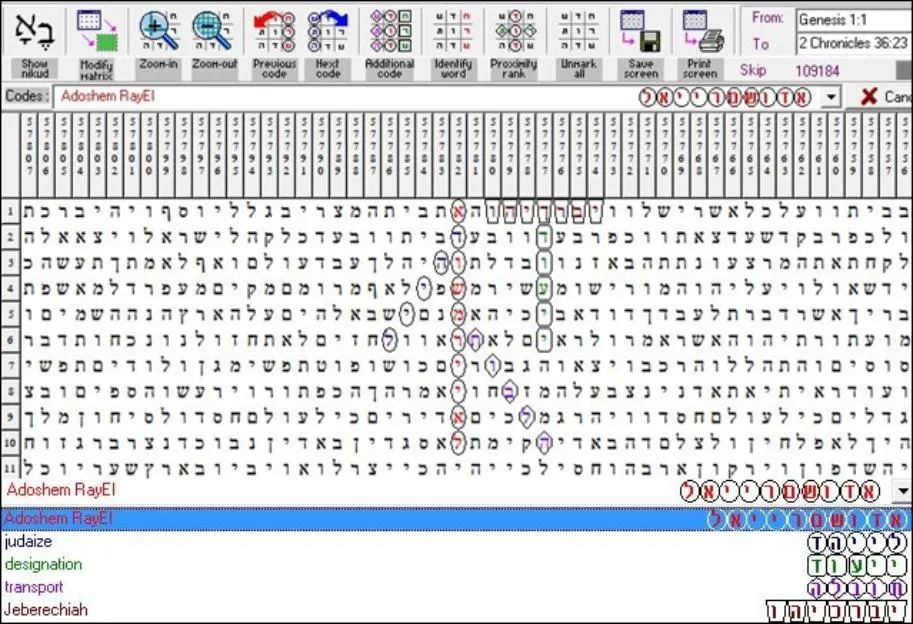
Task: Click the Show nikud icon
Action: pyautogui.click(x=34, y=29)
